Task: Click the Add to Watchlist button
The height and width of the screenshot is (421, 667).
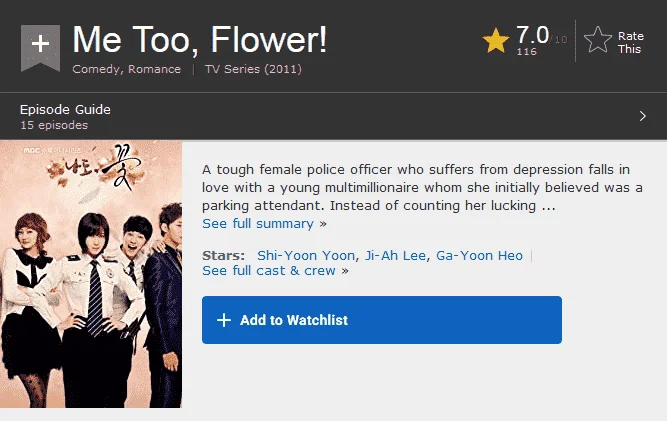Action: point(382,320)
